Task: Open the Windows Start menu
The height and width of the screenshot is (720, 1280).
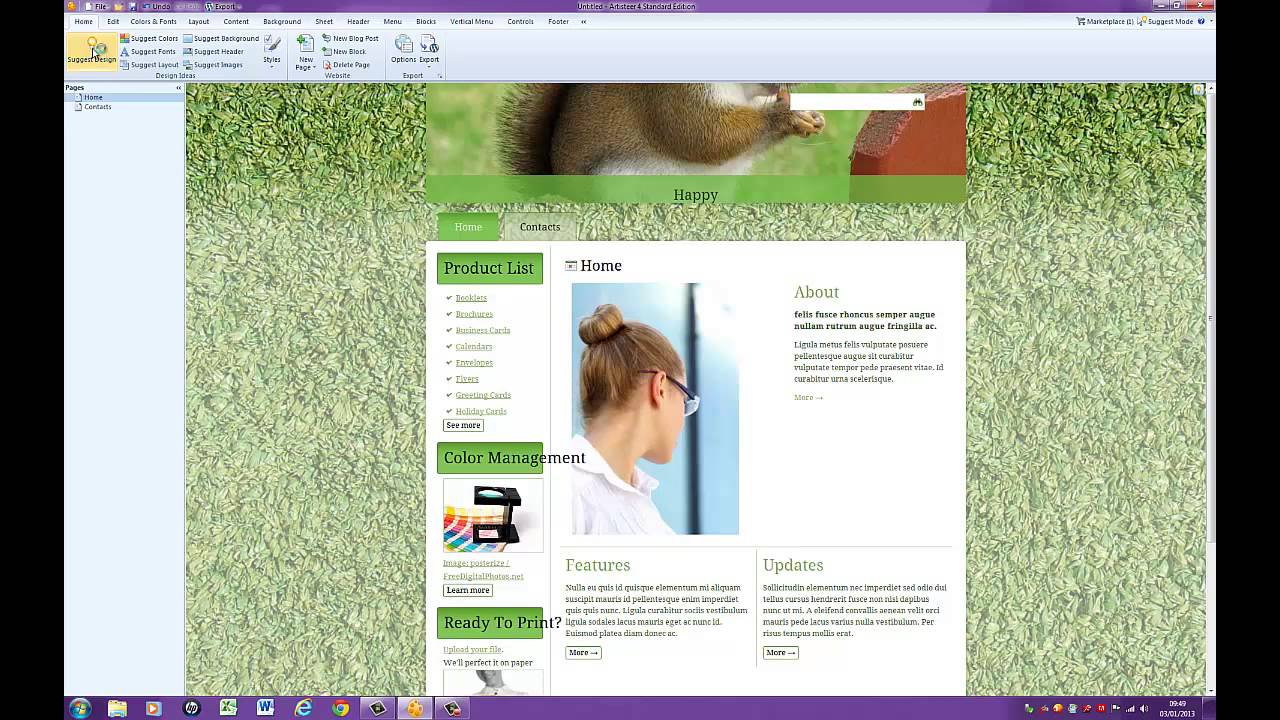Action: click(x=80, y=708)
